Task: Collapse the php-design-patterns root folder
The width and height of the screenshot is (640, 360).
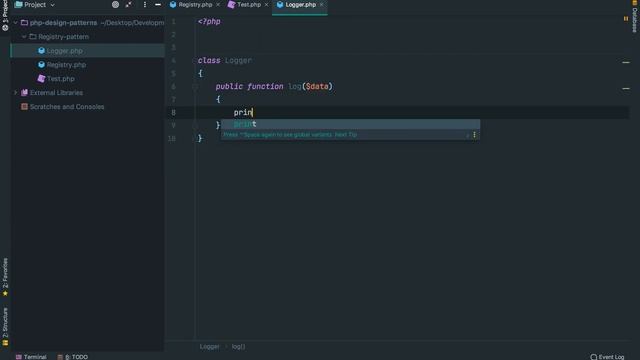Action: pyautogui.click(x=16, y=23)
